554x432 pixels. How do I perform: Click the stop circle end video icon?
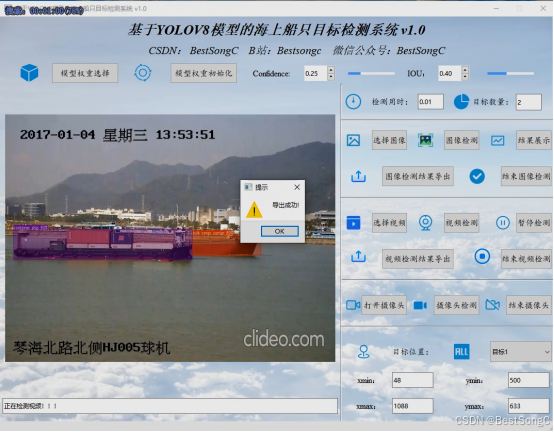click(482, 256)
